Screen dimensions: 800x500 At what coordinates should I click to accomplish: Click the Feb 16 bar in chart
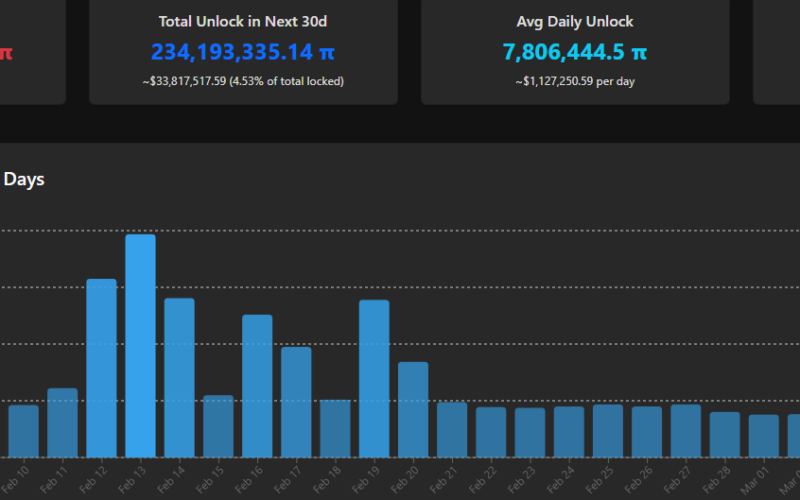point(257,385)
